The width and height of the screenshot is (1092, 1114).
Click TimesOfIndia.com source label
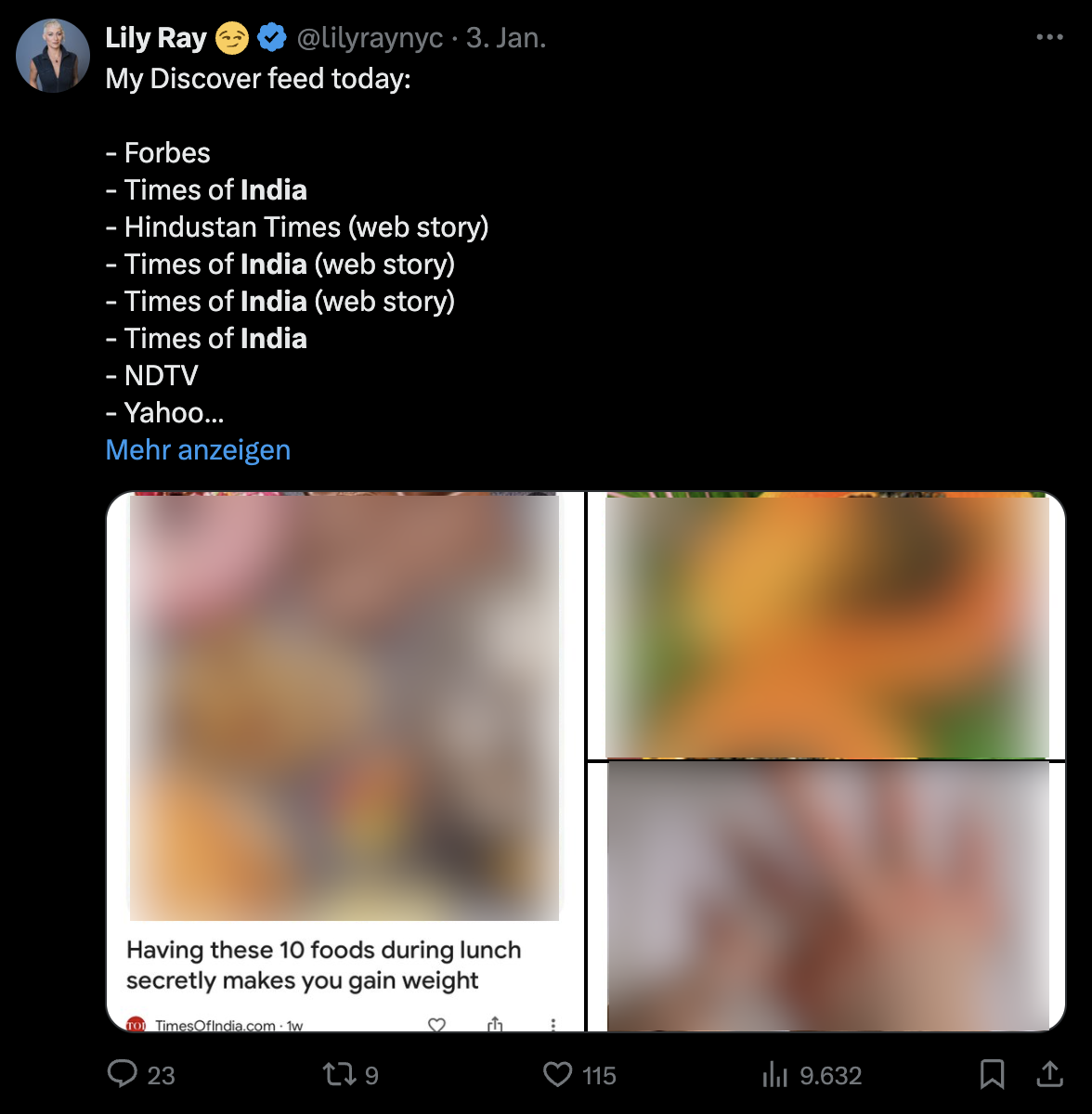click(214, 1024)
